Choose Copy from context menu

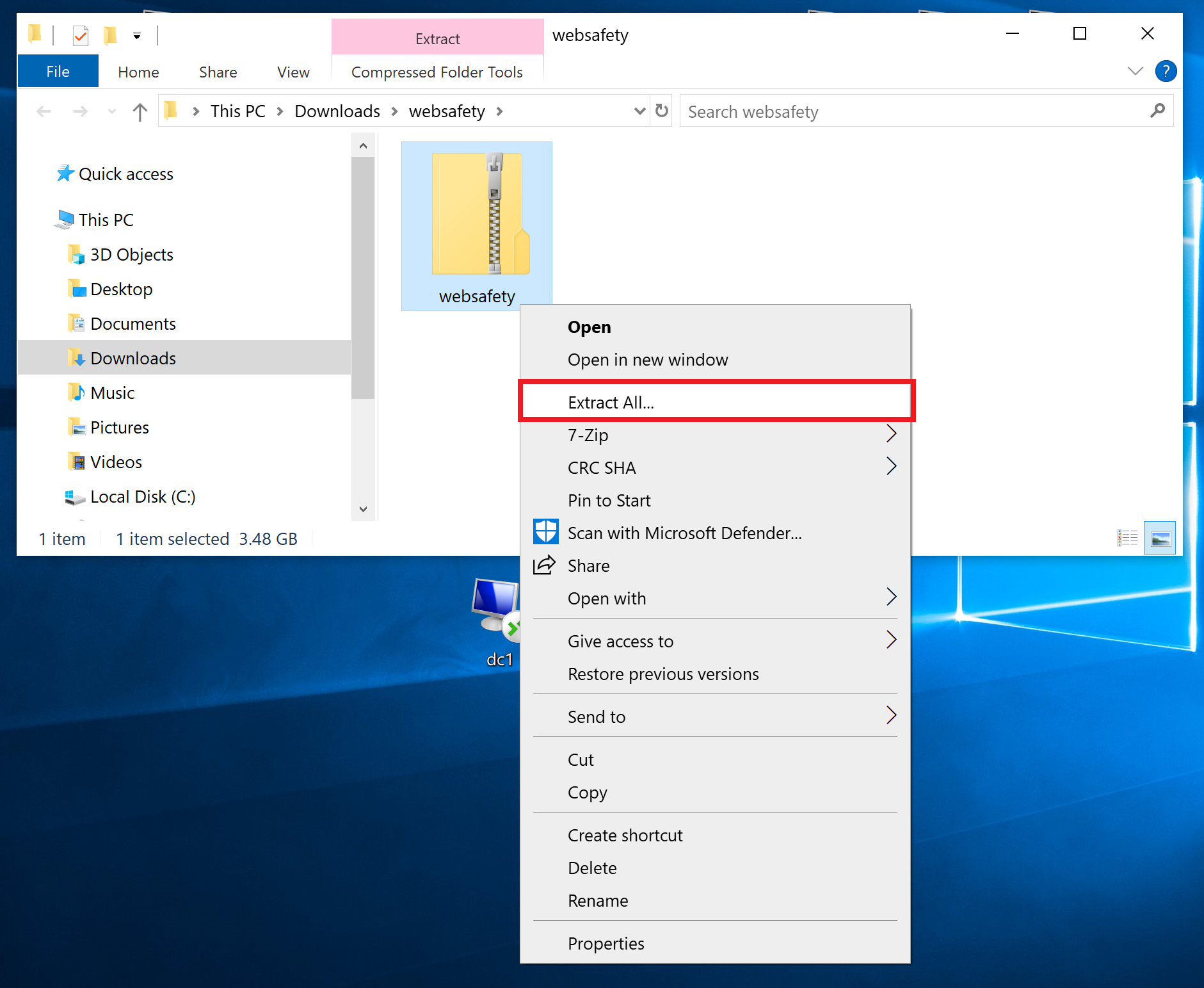point(715,793)
